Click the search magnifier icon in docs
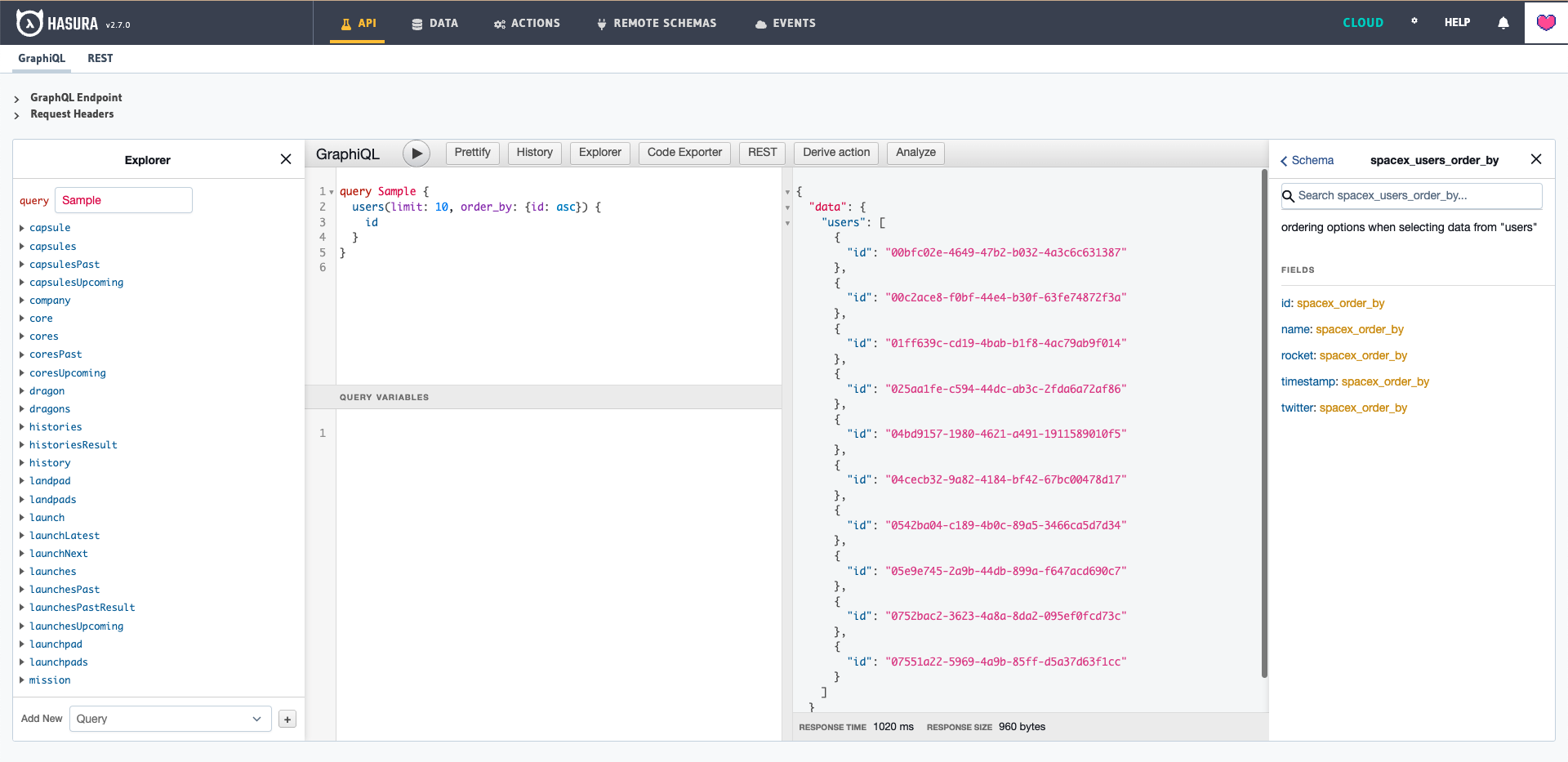The height and width of the screenshot is (762, 1568). 1288,196
